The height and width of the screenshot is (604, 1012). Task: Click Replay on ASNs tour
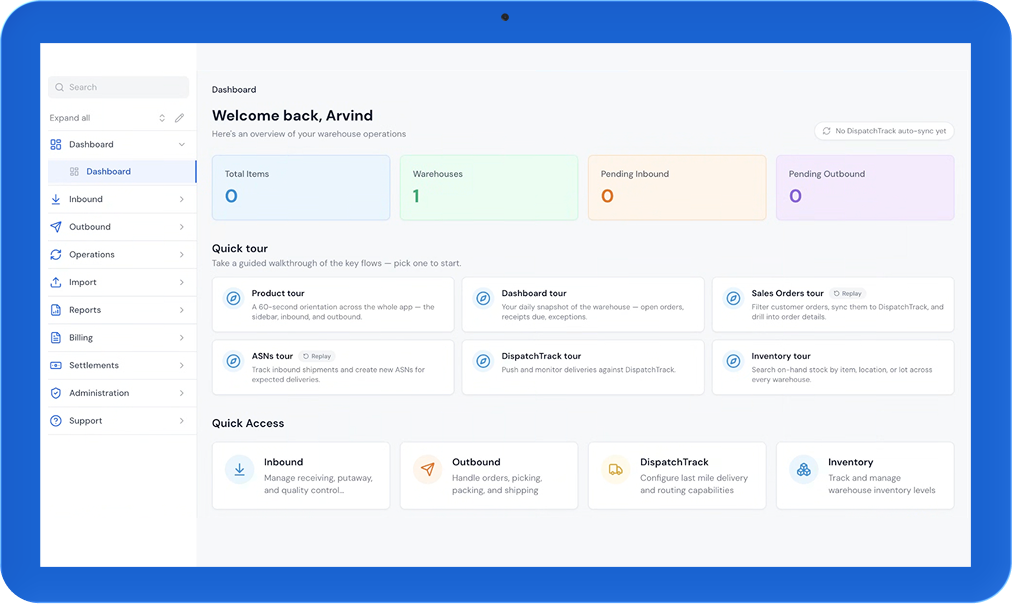(317, 356)
